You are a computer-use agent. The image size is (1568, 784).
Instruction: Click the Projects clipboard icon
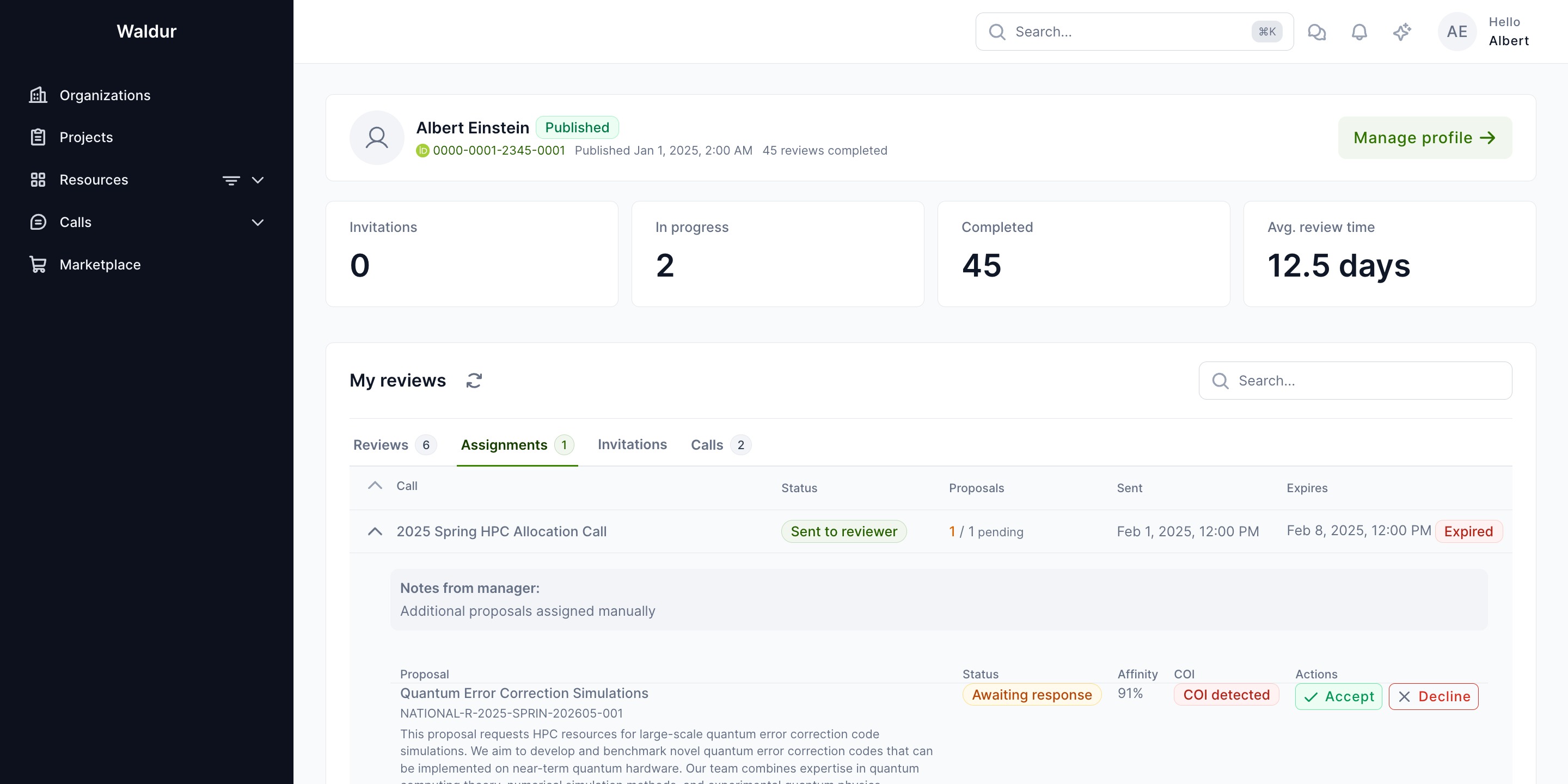[38, 137]
